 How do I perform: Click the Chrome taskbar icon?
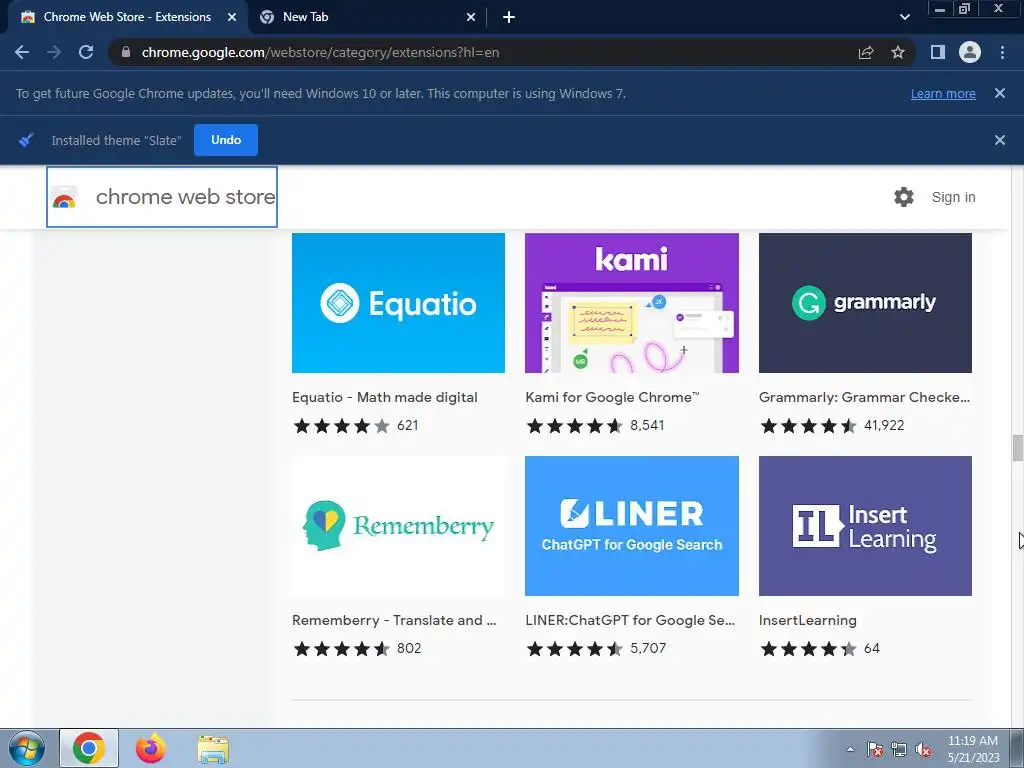(x=89, y=748)
